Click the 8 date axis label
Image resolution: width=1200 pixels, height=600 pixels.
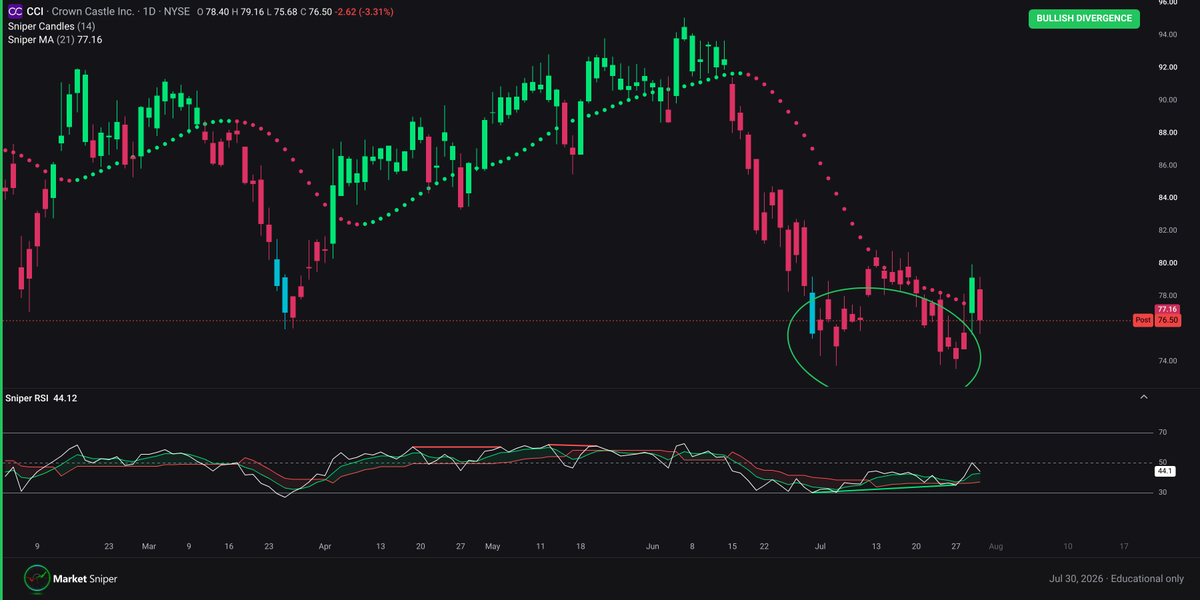[x=693, y=547]
